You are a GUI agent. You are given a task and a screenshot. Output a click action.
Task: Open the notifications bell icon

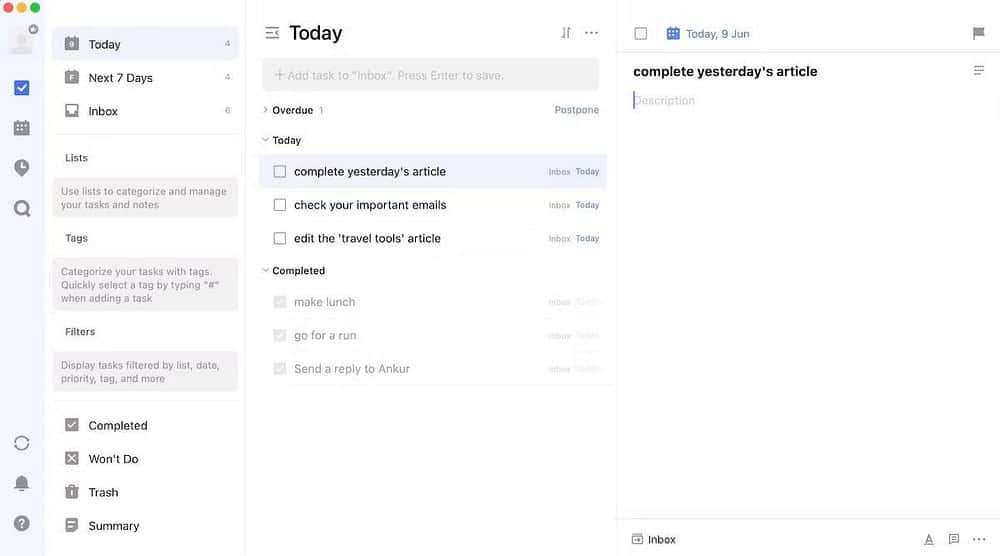click(x=22, y=484)
